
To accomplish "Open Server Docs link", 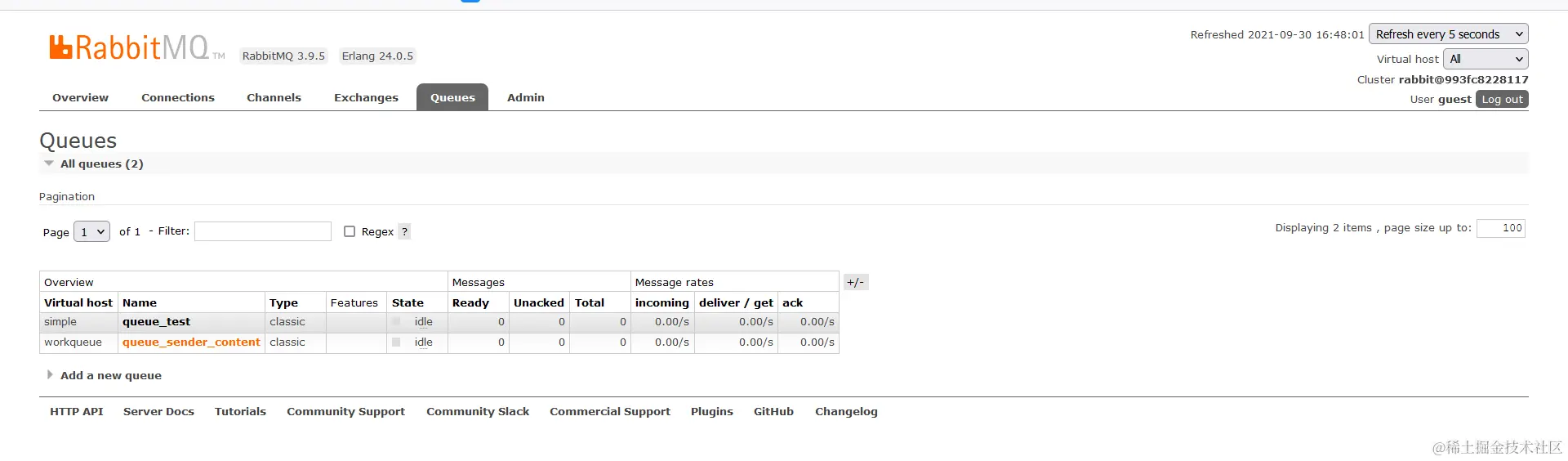I will click(x=158, y=411).
